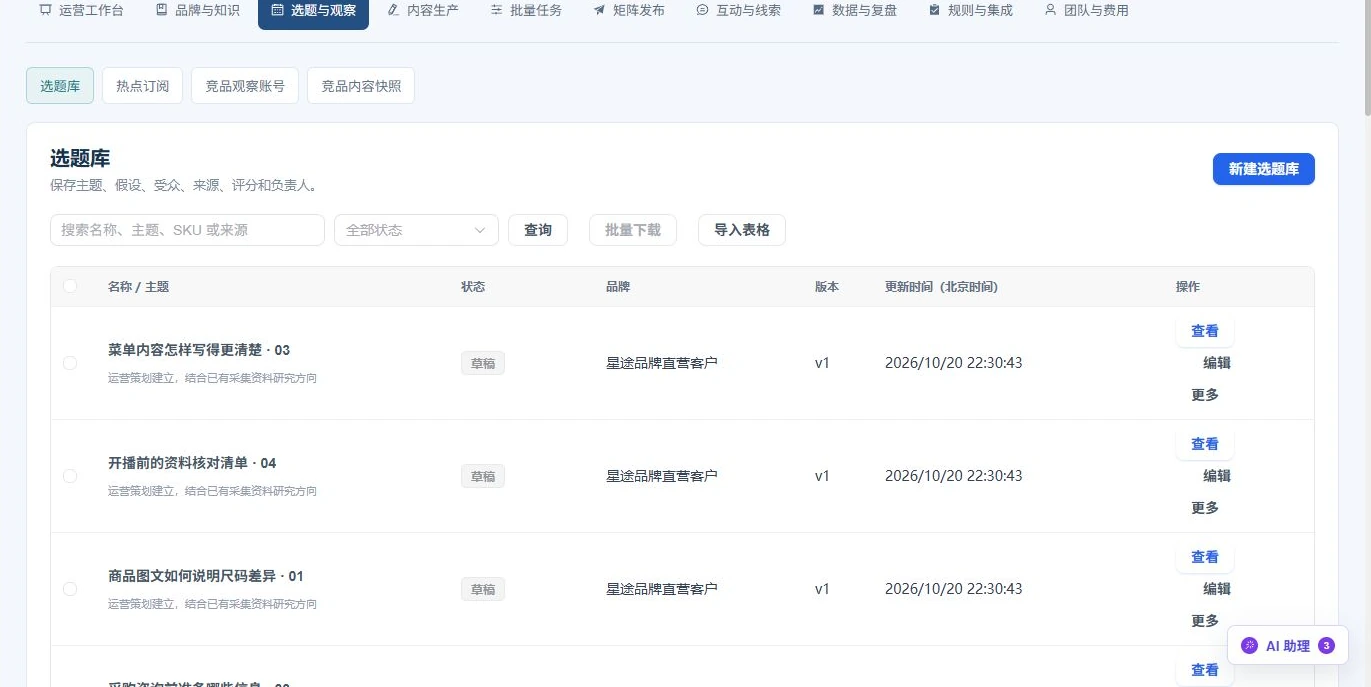Check the row 菜单内容怎样写得更清楚 · 03

coord(70,363)
